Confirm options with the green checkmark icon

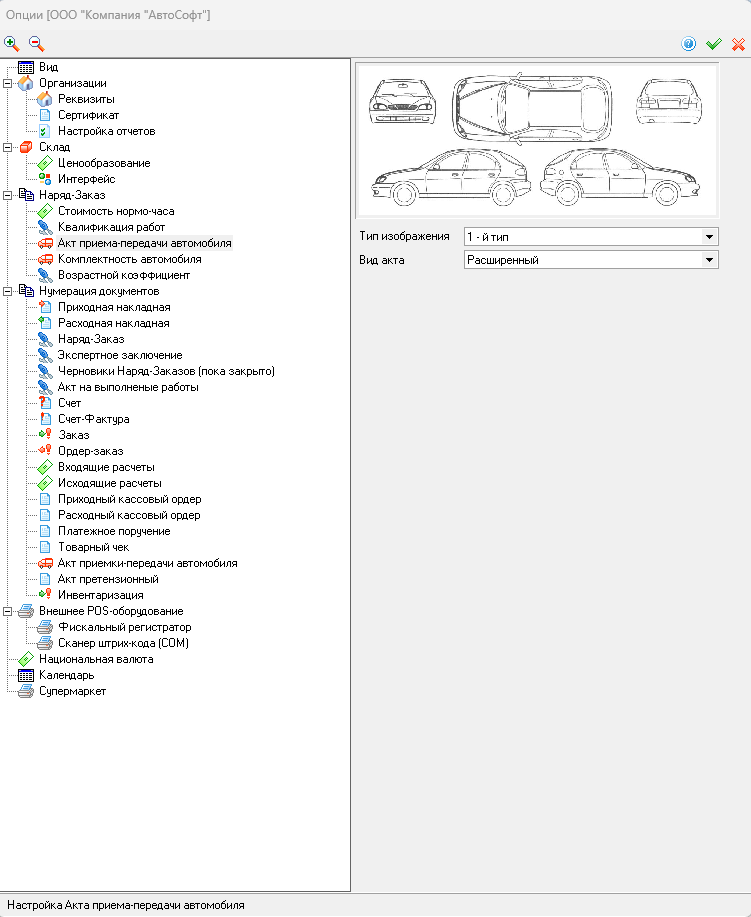click(x=714, y=44)
